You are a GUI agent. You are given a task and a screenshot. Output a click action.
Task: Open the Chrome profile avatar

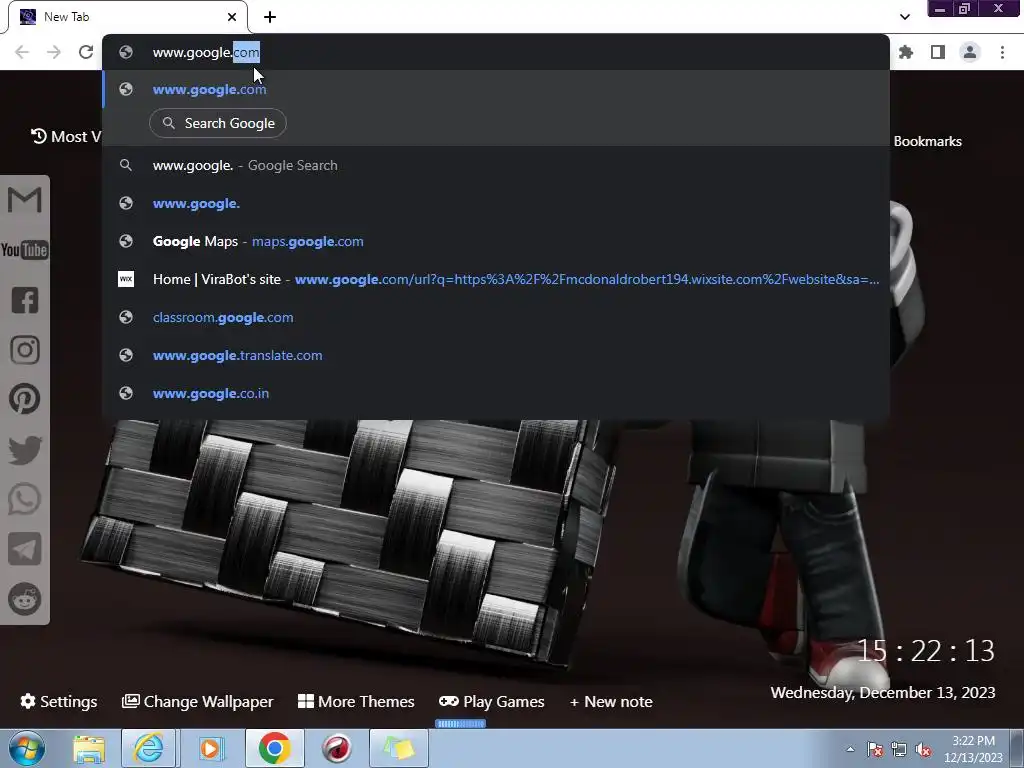click(970, 52)
